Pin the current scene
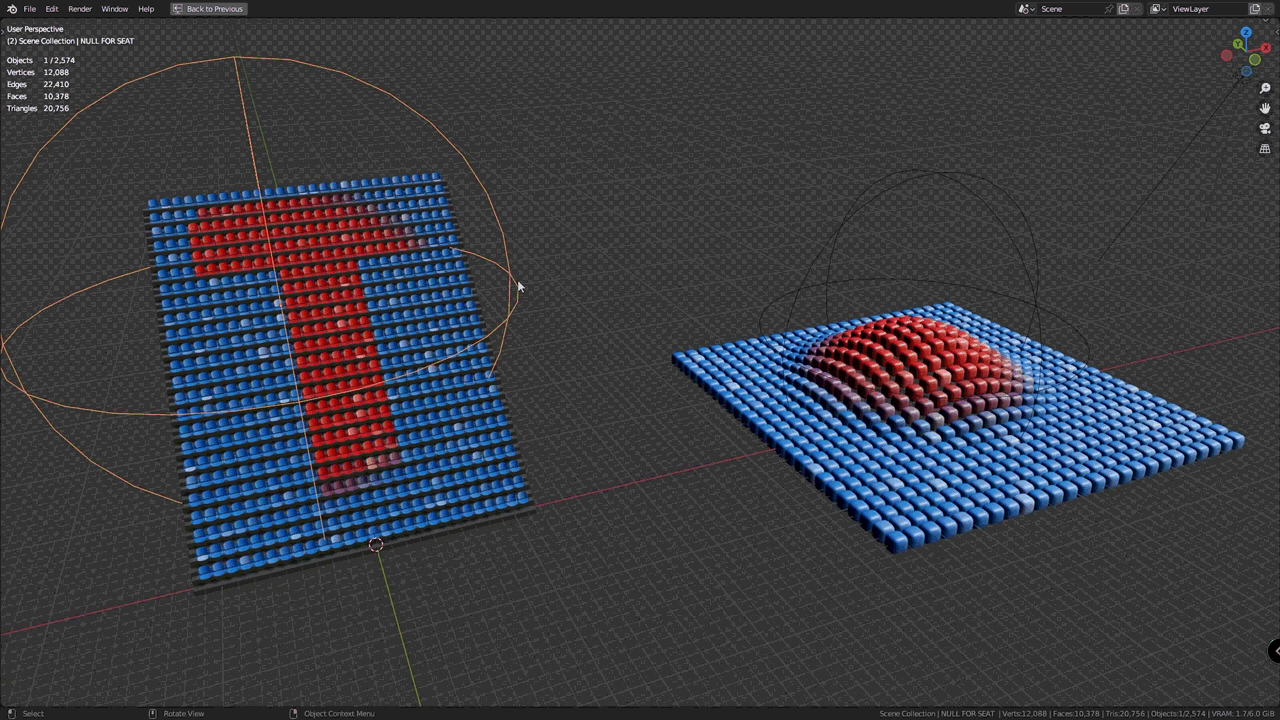The image size is (1280, 720). coord(1108,9)
